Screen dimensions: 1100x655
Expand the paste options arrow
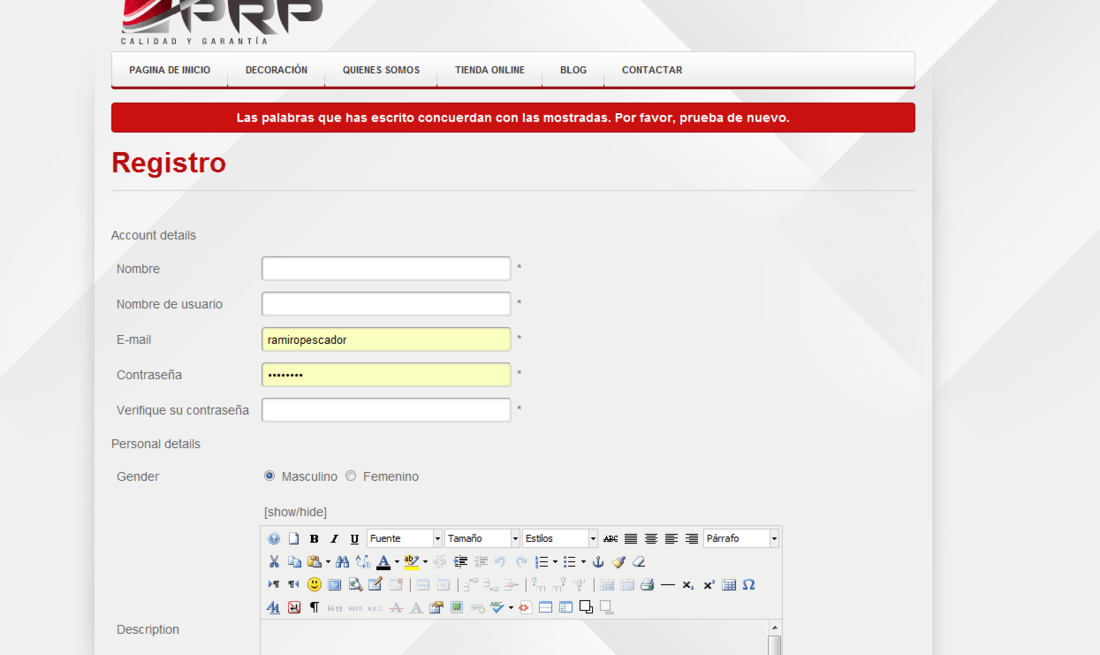click(328, 562)
